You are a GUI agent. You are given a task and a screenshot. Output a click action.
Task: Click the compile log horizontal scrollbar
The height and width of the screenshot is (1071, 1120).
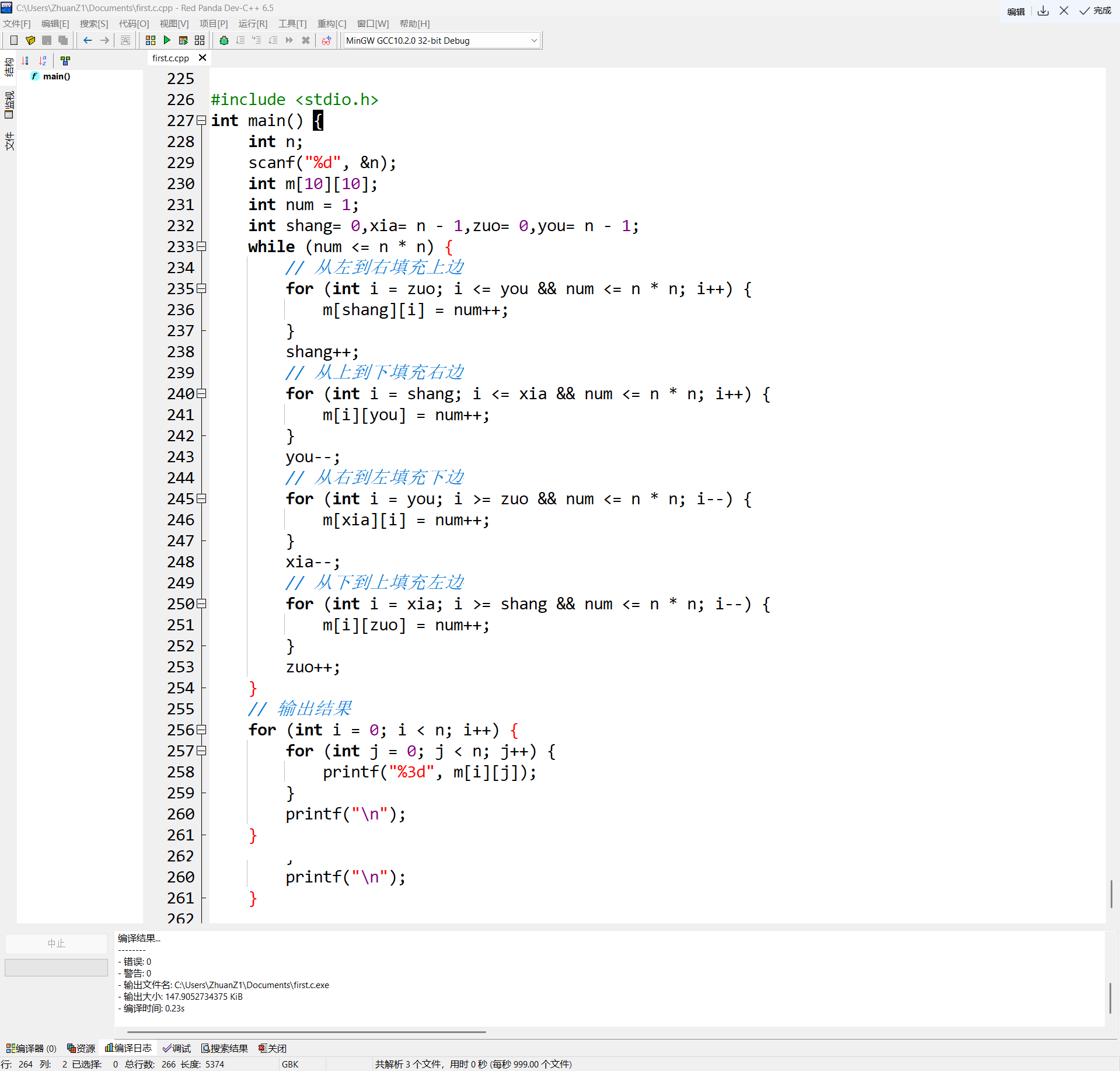[x=306, y=1032]
